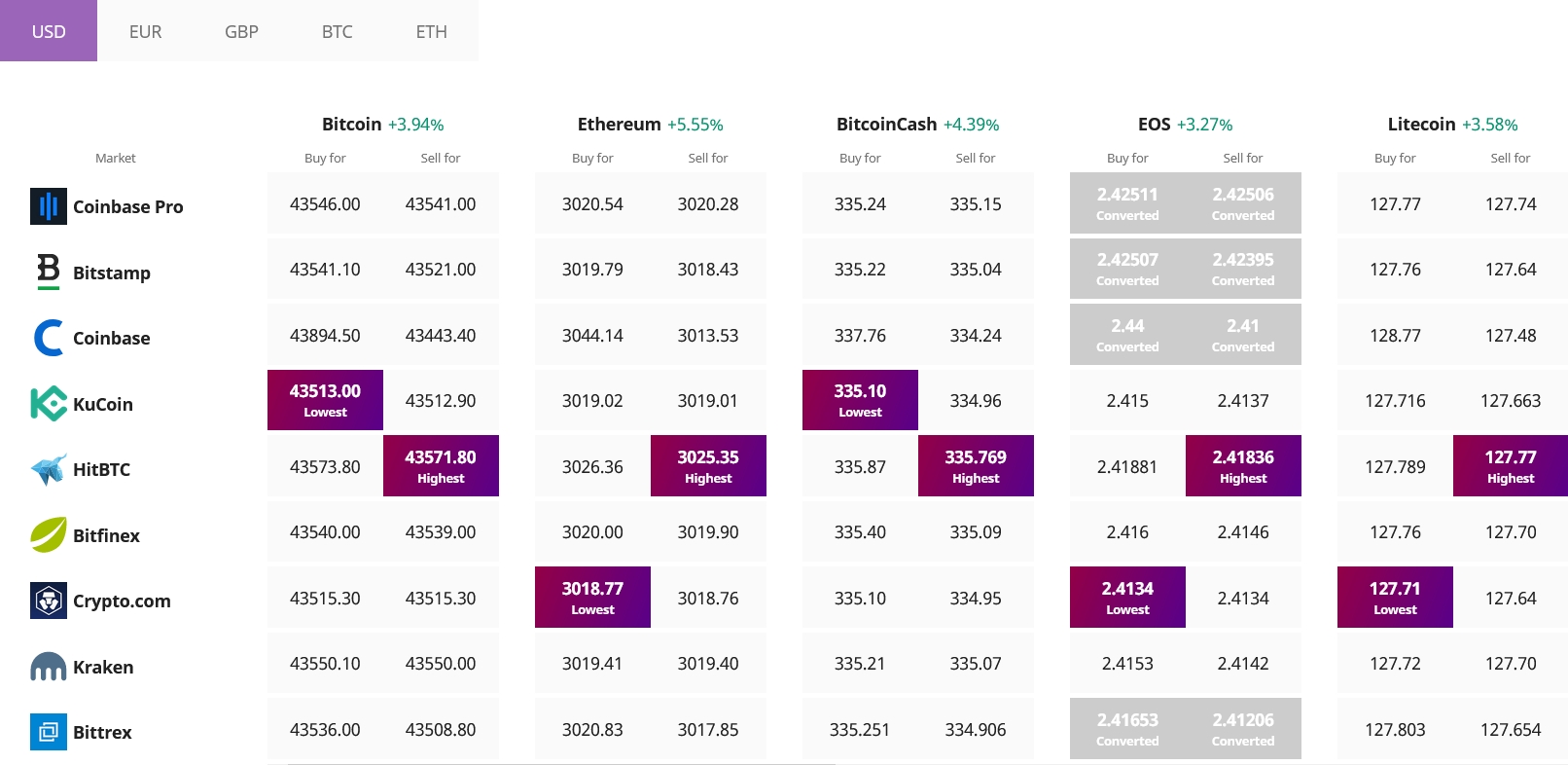Image resolution: width=1568 pixels, height=765 pixels.
Task: Click Bitstamp Bitcoin sell price 43521.00
Action: coord(441,270)
